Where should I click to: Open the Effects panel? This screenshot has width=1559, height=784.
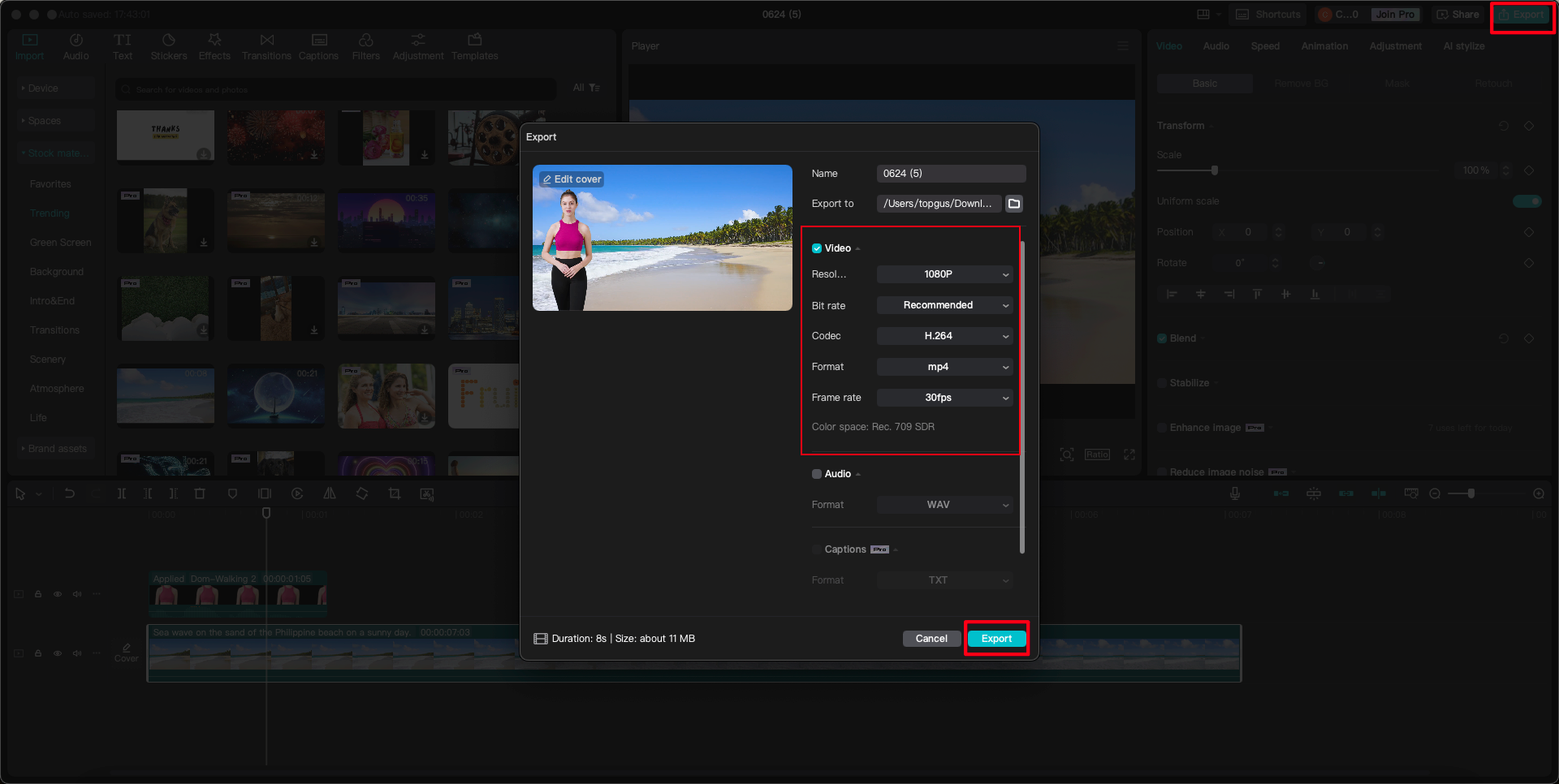coord(214,45)
